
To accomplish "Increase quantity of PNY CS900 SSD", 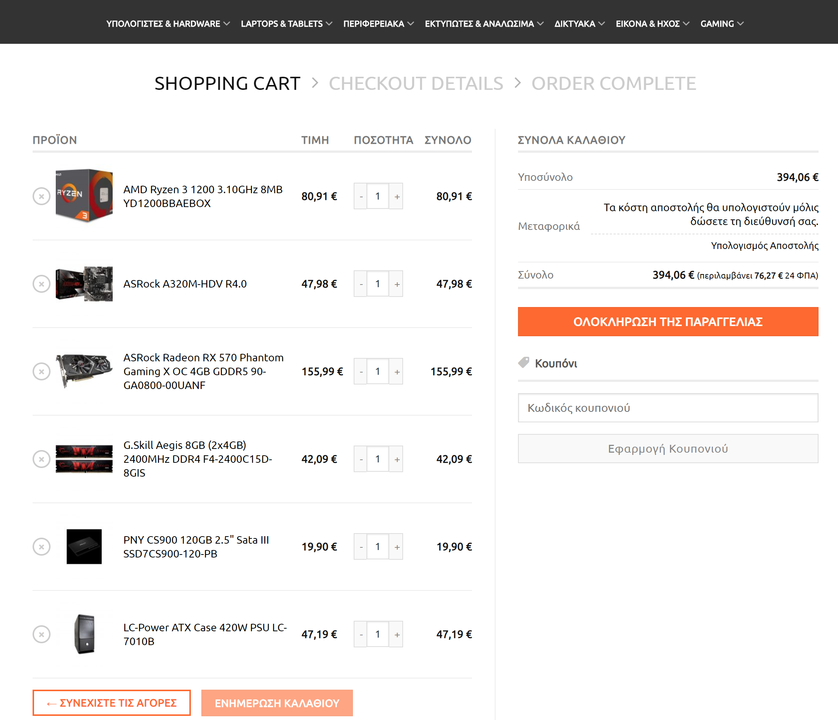I will coord(397,547).
